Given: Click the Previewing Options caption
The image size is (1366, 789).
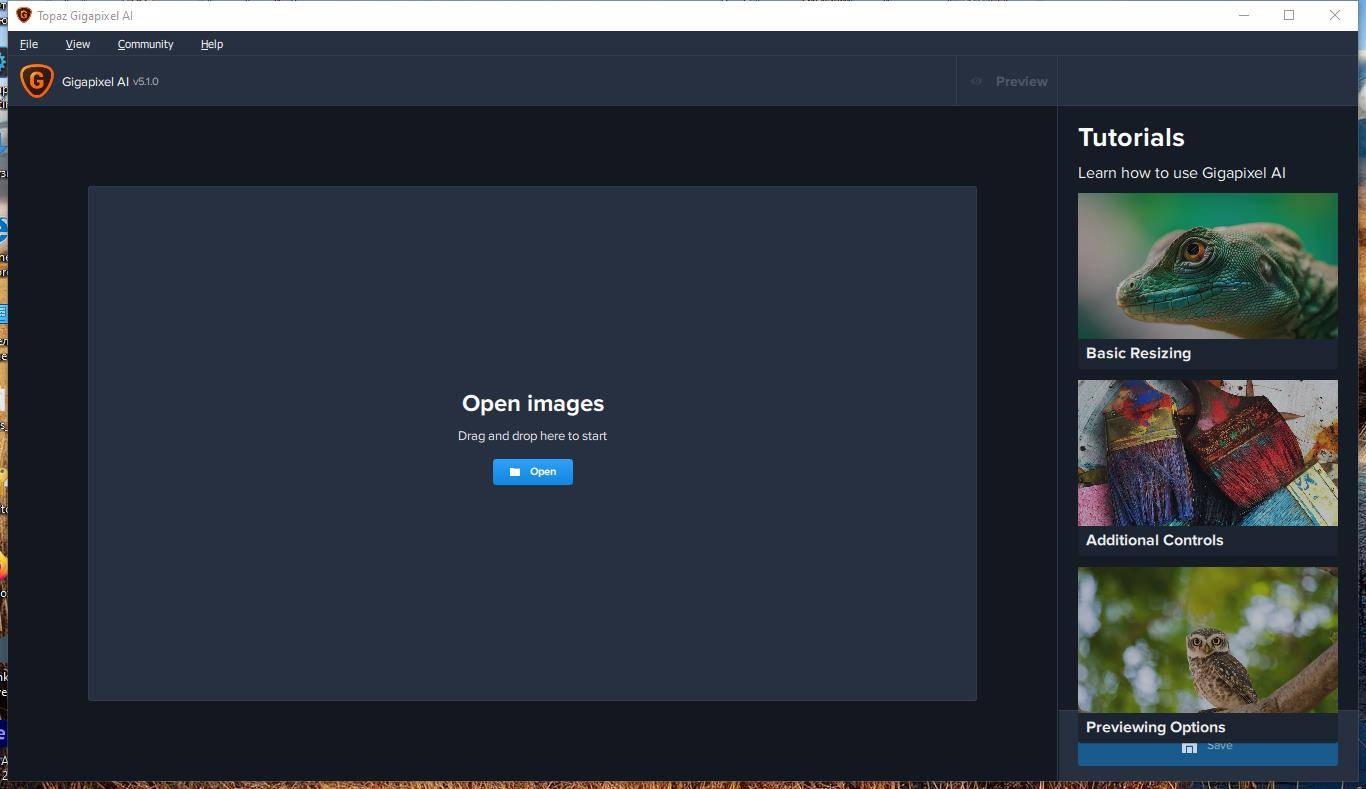Looking at the screenshot, I should (x=1155, y=727).
